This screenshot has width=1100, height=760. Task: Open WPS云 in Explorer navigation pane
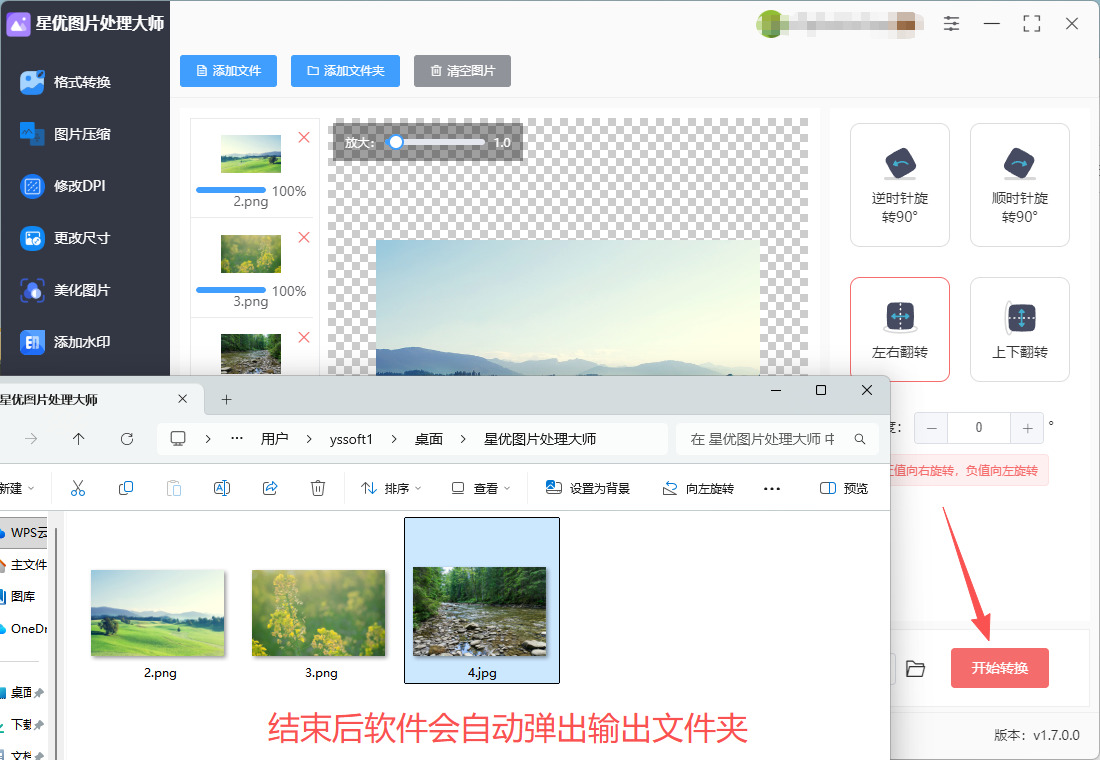pos(24,533)
